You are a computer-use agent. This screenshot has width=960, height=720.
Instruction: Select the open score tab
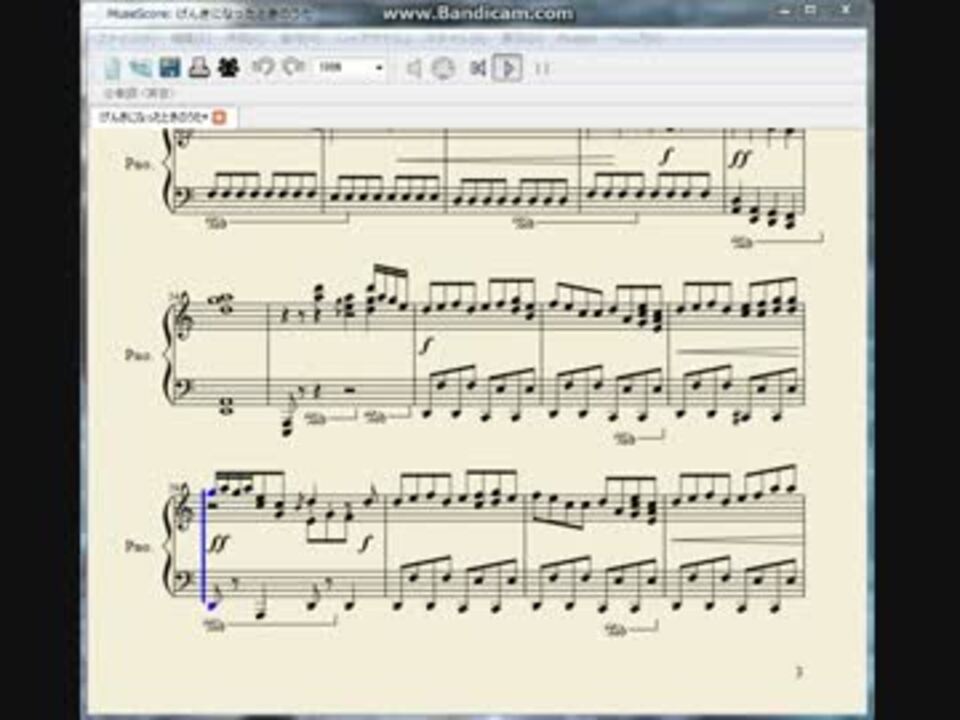163,117
